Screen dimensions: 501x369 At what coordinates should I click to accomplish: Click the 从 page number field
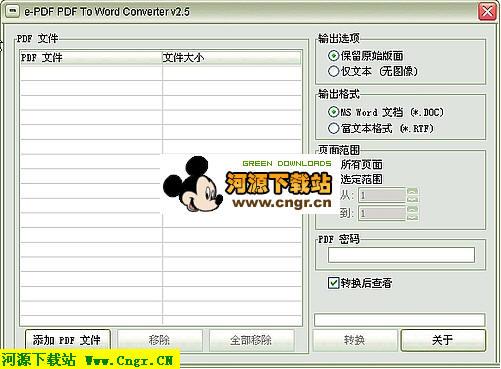(382, 195)
